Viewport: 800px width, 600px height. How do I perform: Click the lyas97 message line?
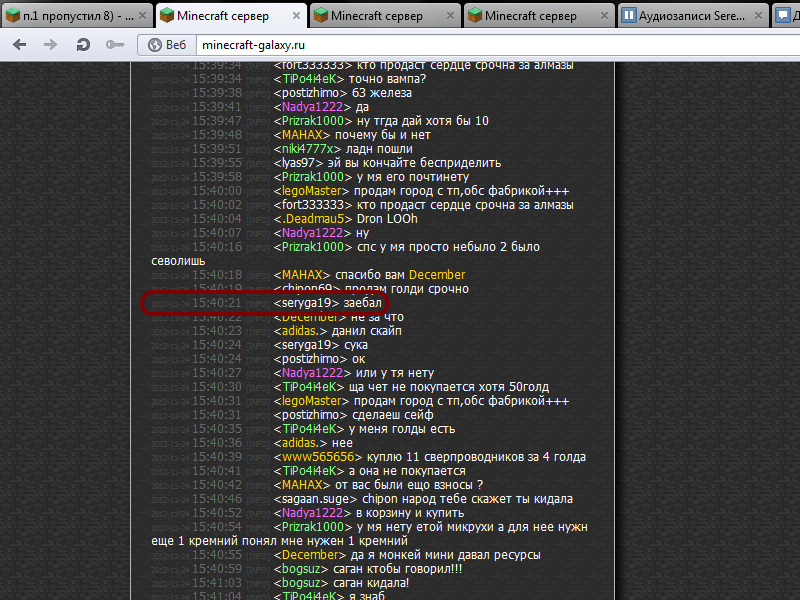coord(387,163)
